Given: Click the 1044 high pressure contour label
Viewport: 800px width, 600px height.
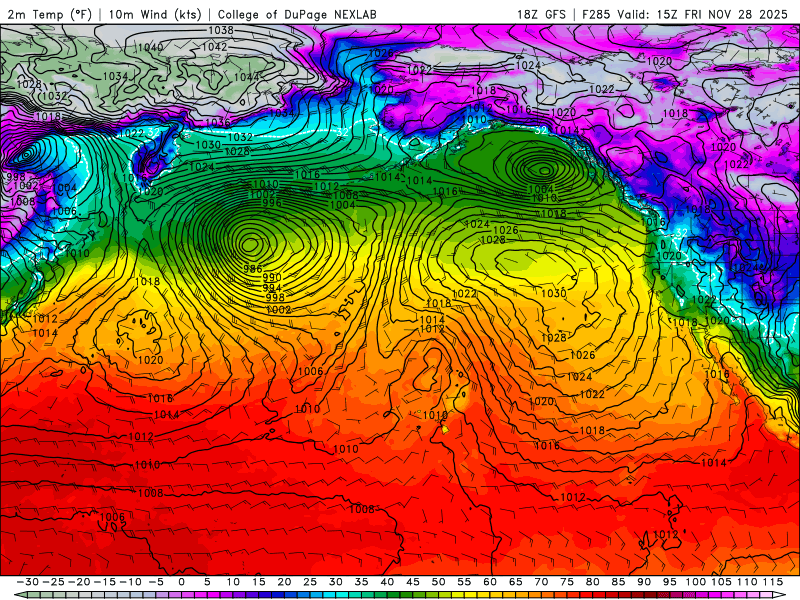Looking at the screenshot, I should [x=245, y=77].
